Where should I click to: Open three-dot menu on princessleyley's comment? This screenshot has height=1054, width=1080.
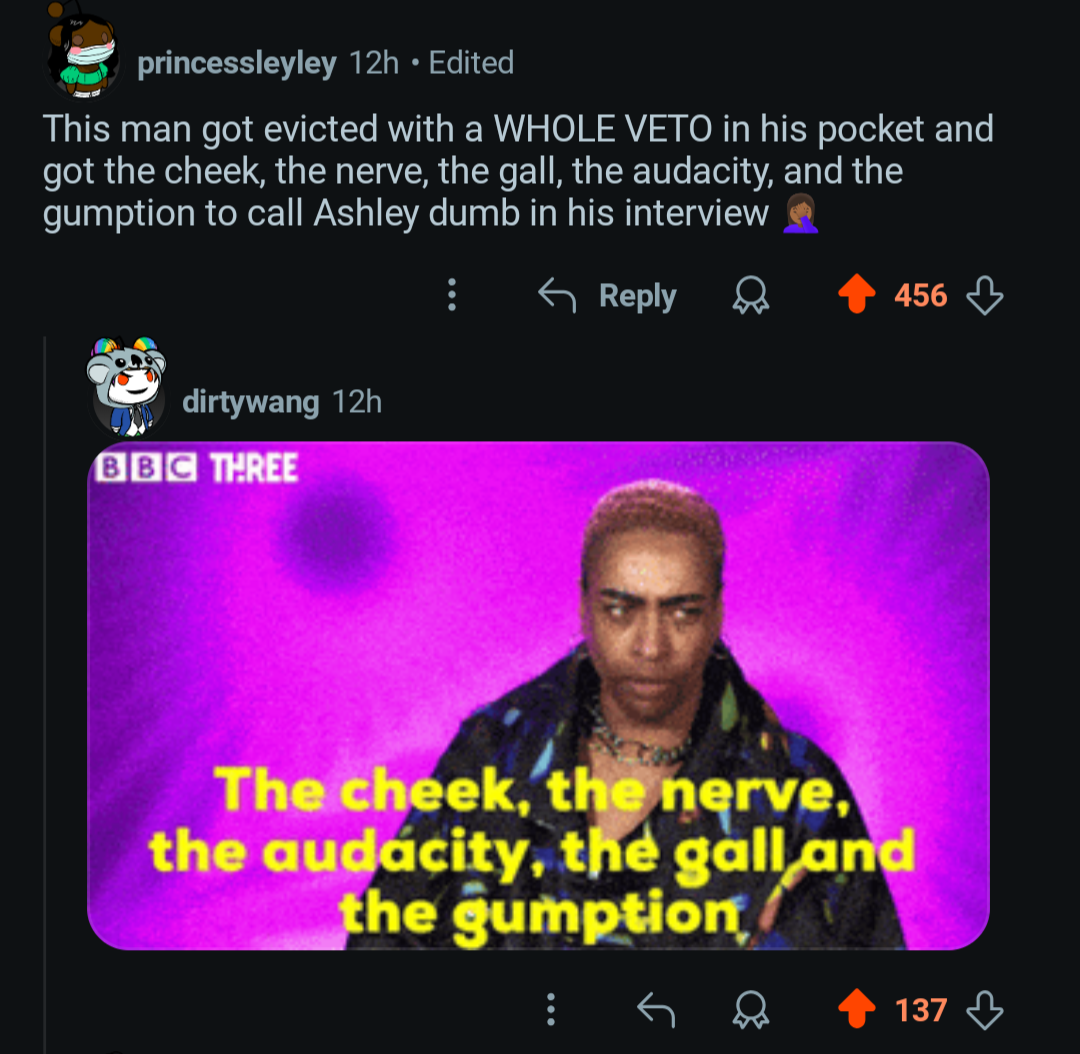[452, 295]
